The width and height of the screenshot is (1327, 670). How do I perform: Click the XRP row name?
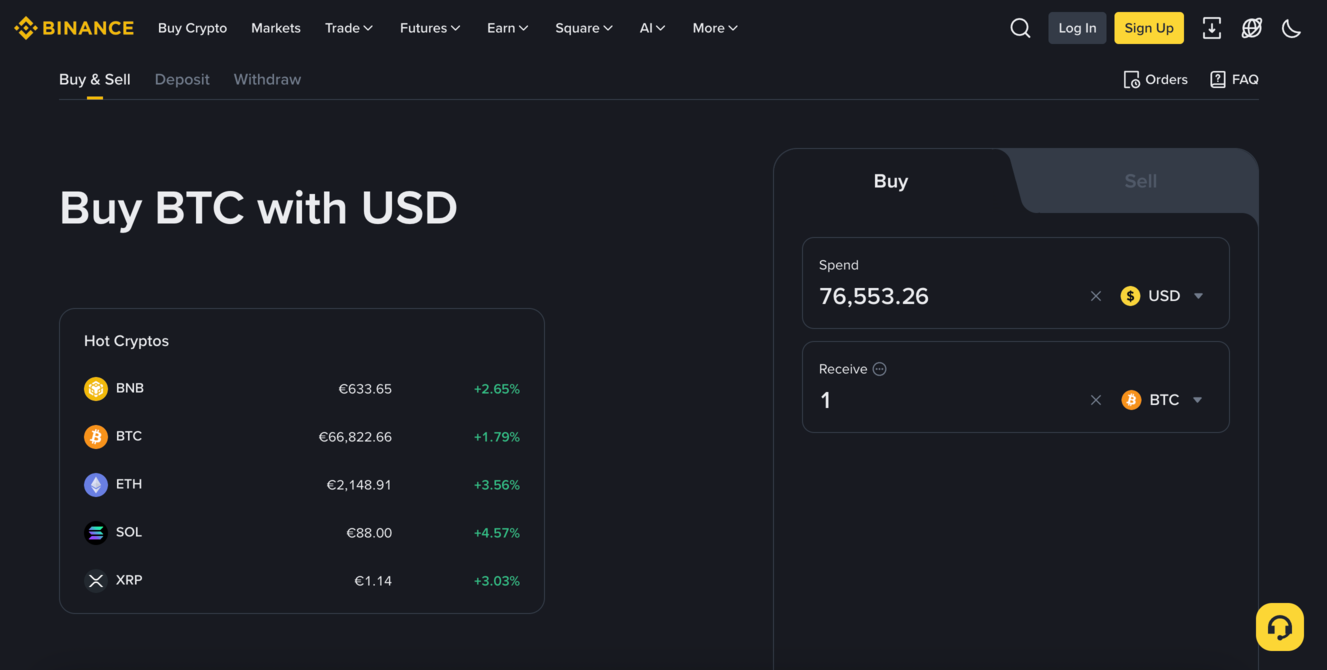tap(129, 580)
